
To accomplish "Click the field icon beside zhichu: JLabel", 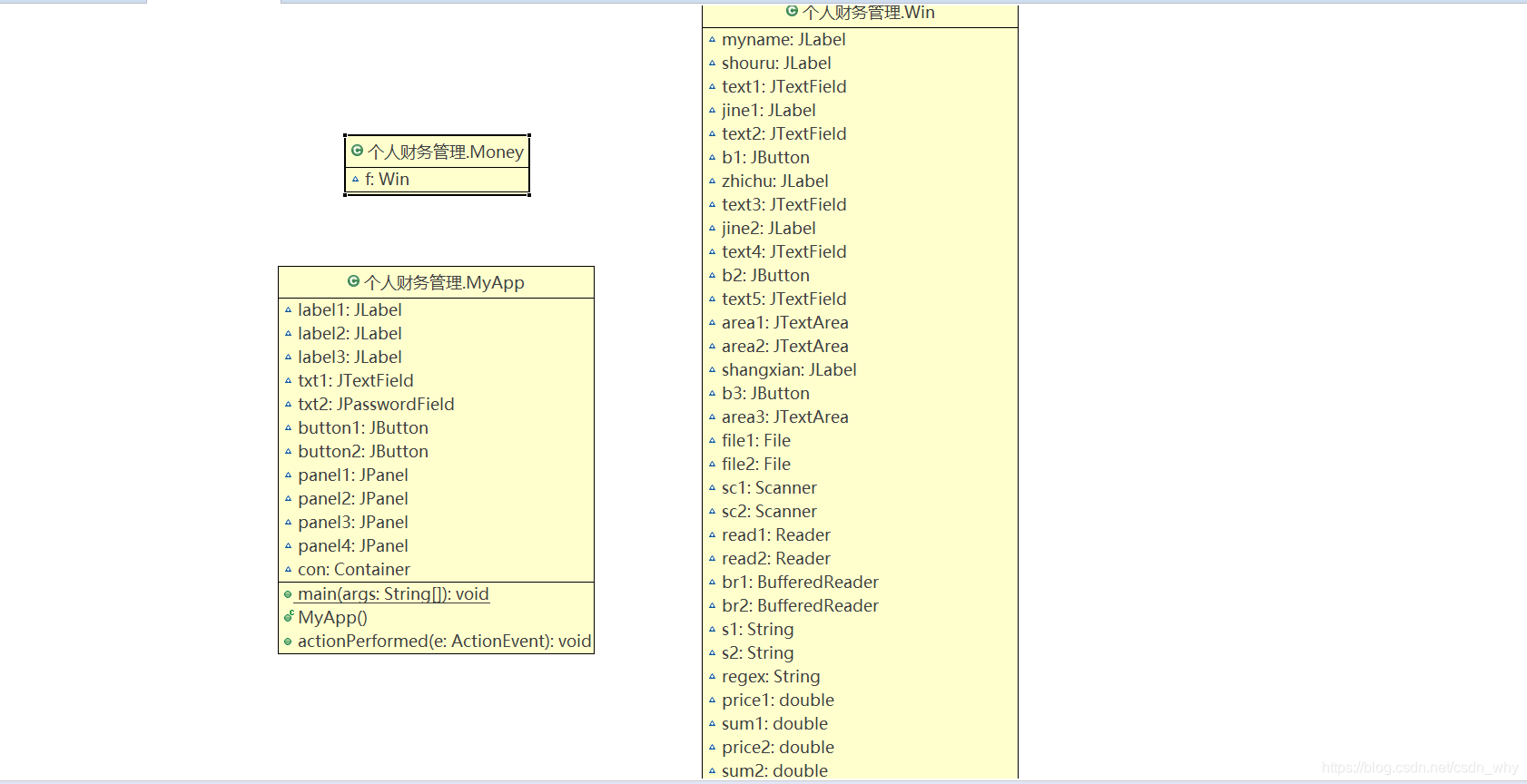I will (x=712, y=181).
